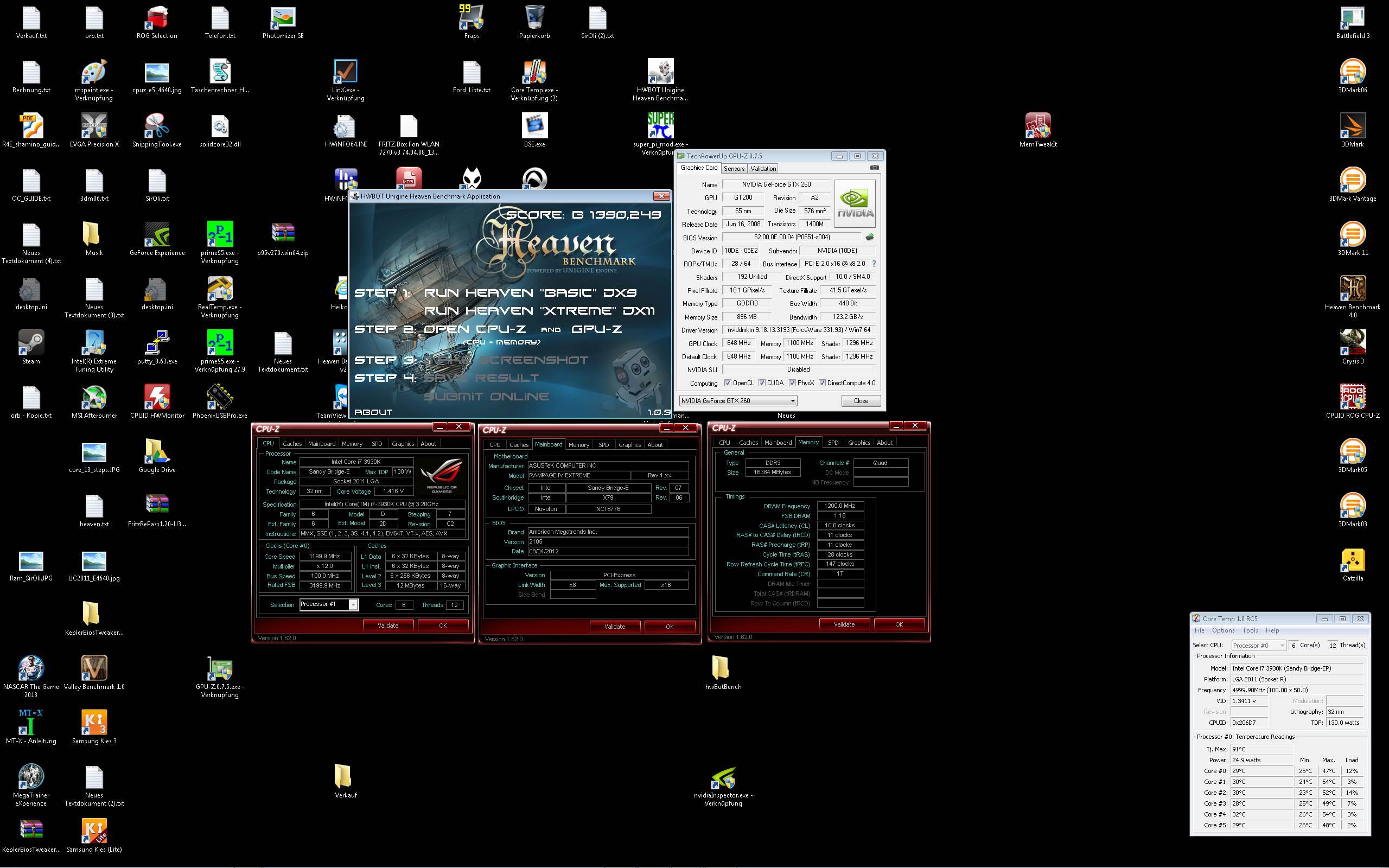
Task: Open the Fraps desktop icon
Action: (x=471, y=22)
